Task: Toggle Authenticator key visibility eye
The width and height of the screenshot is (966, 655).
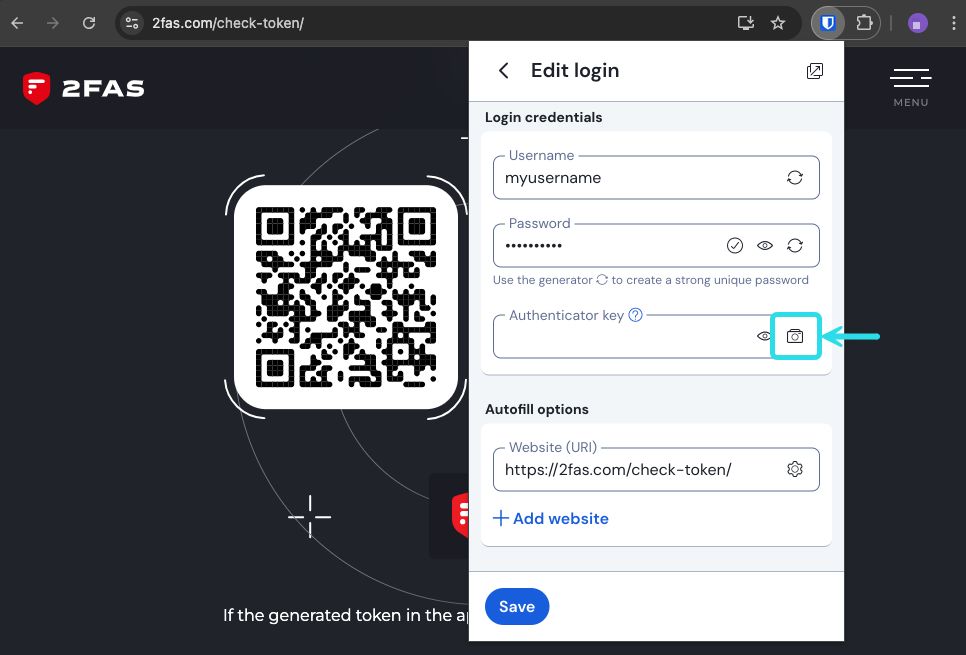Action: [x=764, y=336]
